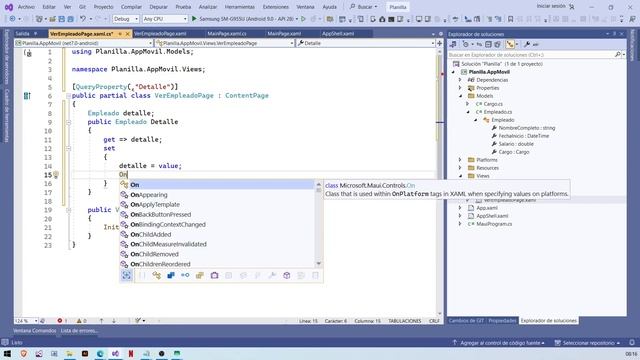The image size is (640, 360).
Task: Click the bookmark toolbar icon
Action: pyautogui.click(x=510, y=19)
